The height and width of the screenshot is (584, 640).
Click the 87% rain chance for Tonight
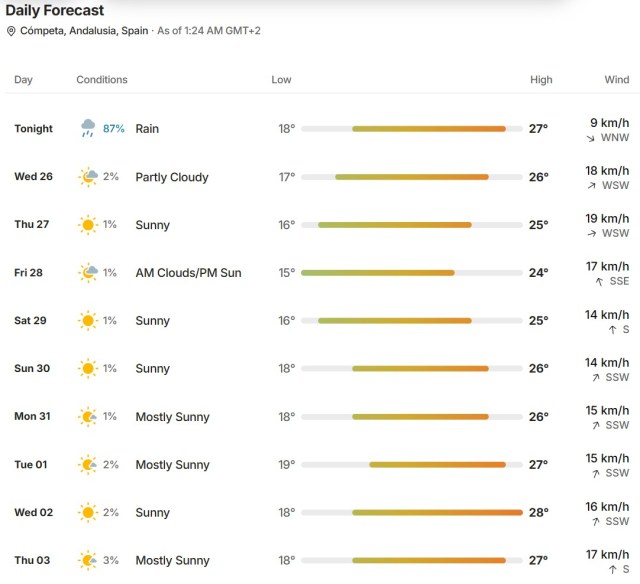tap(113, 129)
